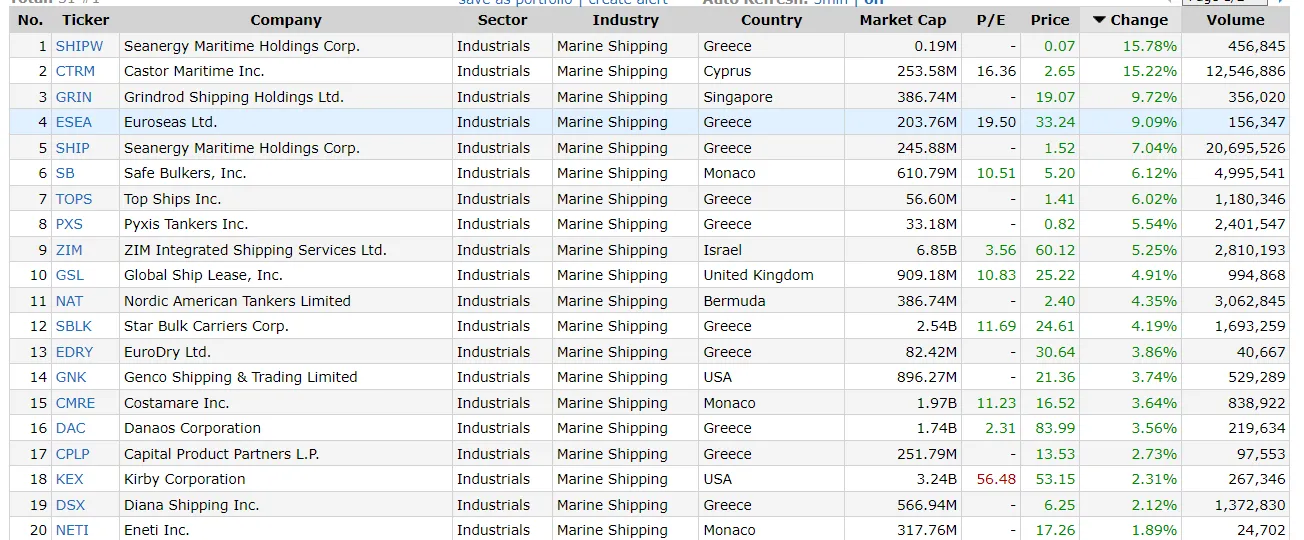
Task: Open the CPLP ticker link
Action: point(73,454)
